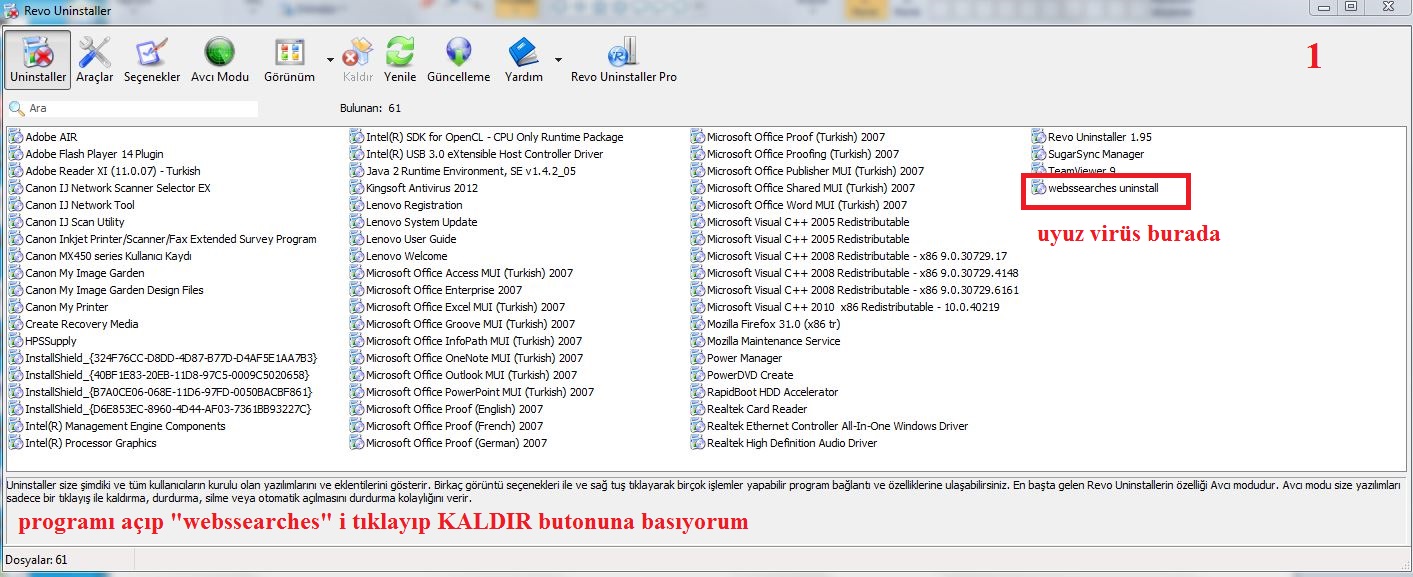1413x577 pixels.
Task: Click the Kaldır uninstall button
Action: click(x=358, y=59)
